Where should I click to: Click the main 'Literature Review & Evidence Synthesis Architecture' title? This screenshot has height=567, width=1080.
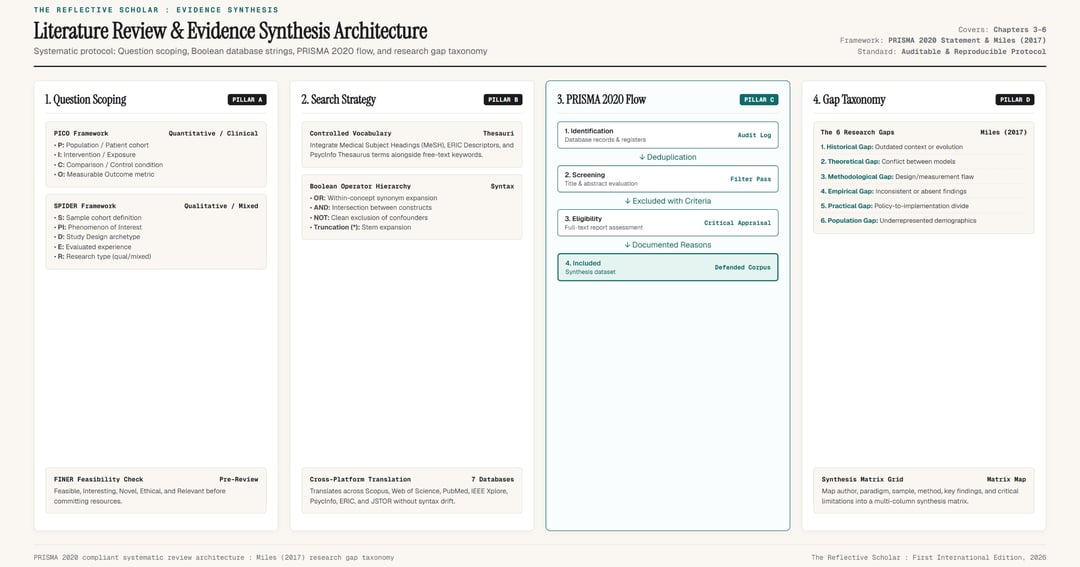(230, 31)
